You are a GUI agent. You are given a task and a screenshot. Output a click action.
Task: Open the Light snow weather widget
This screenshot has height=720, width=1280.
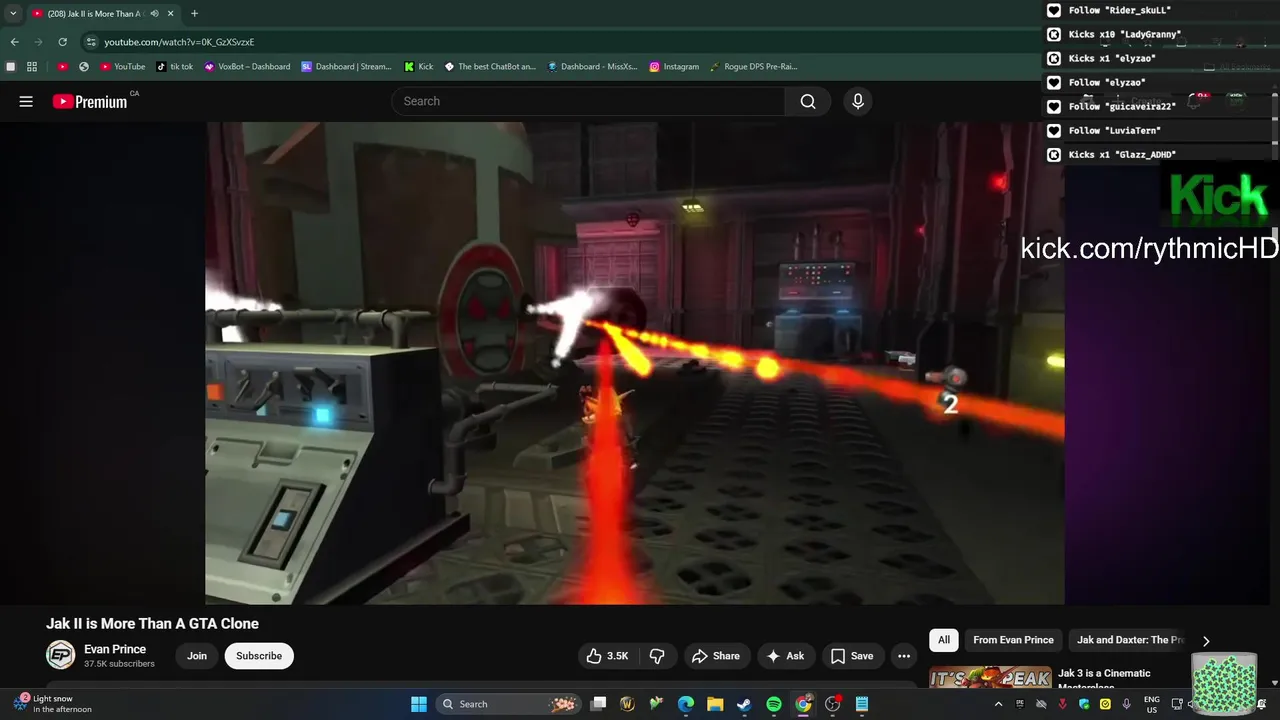[x=53, y=704]
